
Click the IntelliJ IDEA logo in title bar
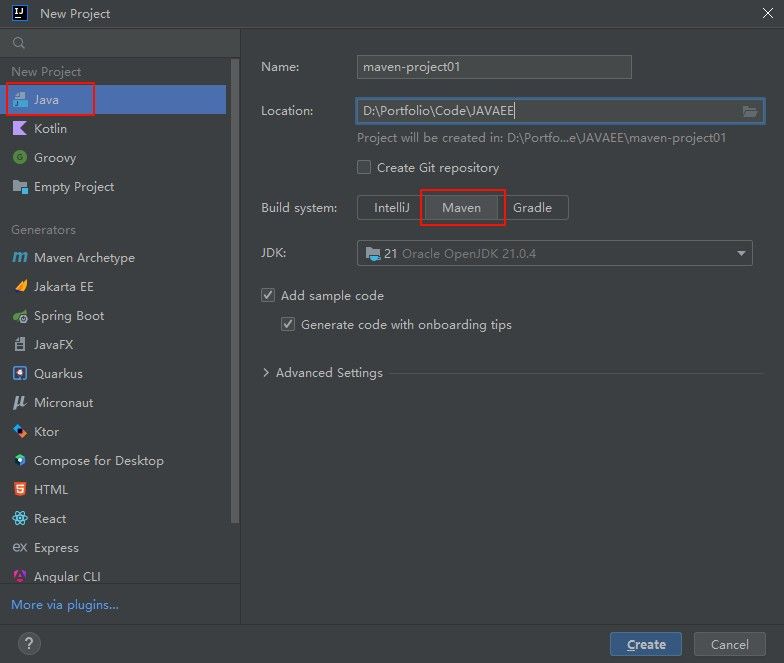pyautogui.click(x=20, y=13)
